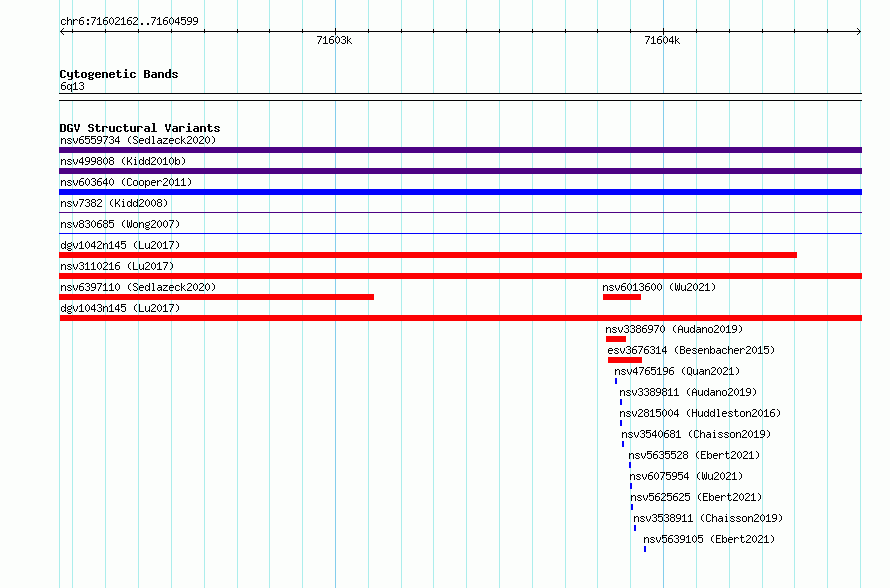
Task: Click nsv7382 (Kidd2008) label
Action: [x=114, y=203]
